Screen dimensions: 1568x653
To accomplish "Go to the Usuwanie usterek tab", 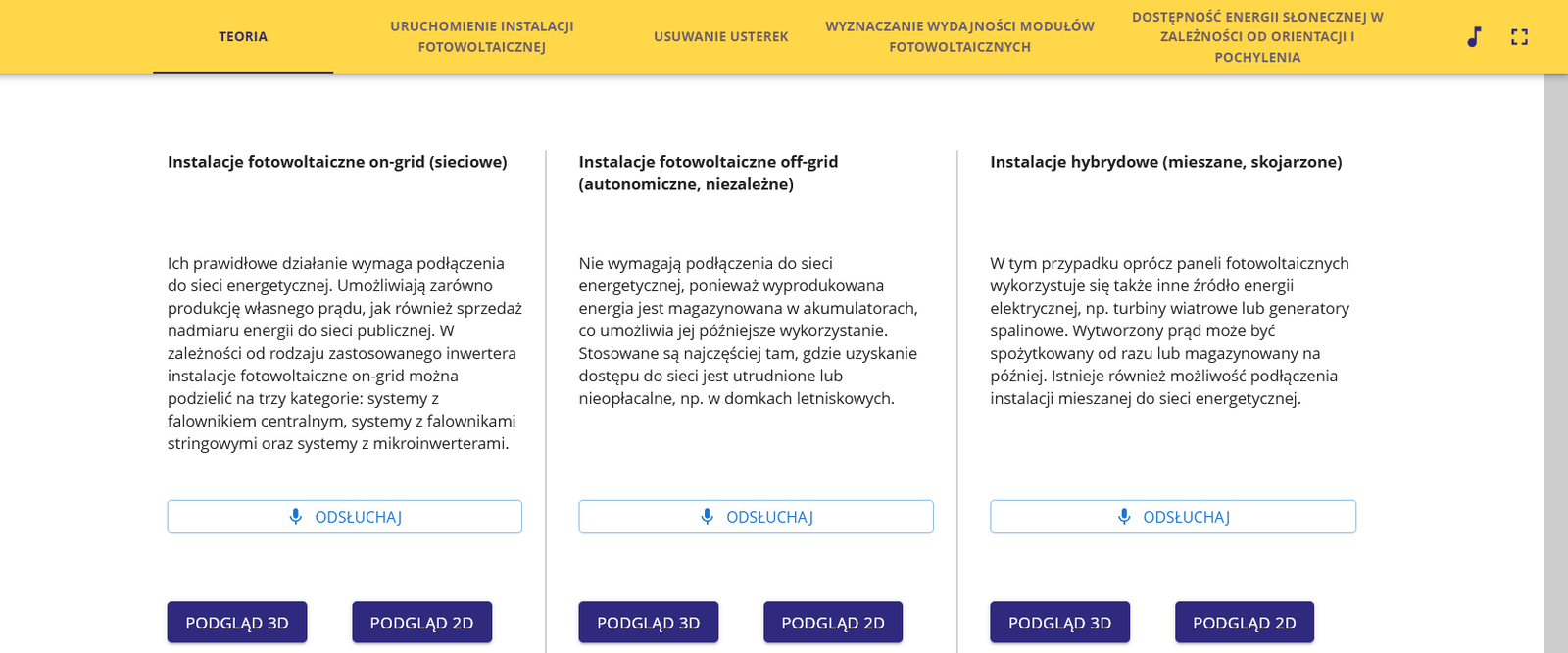I will (x=721, y=37).
